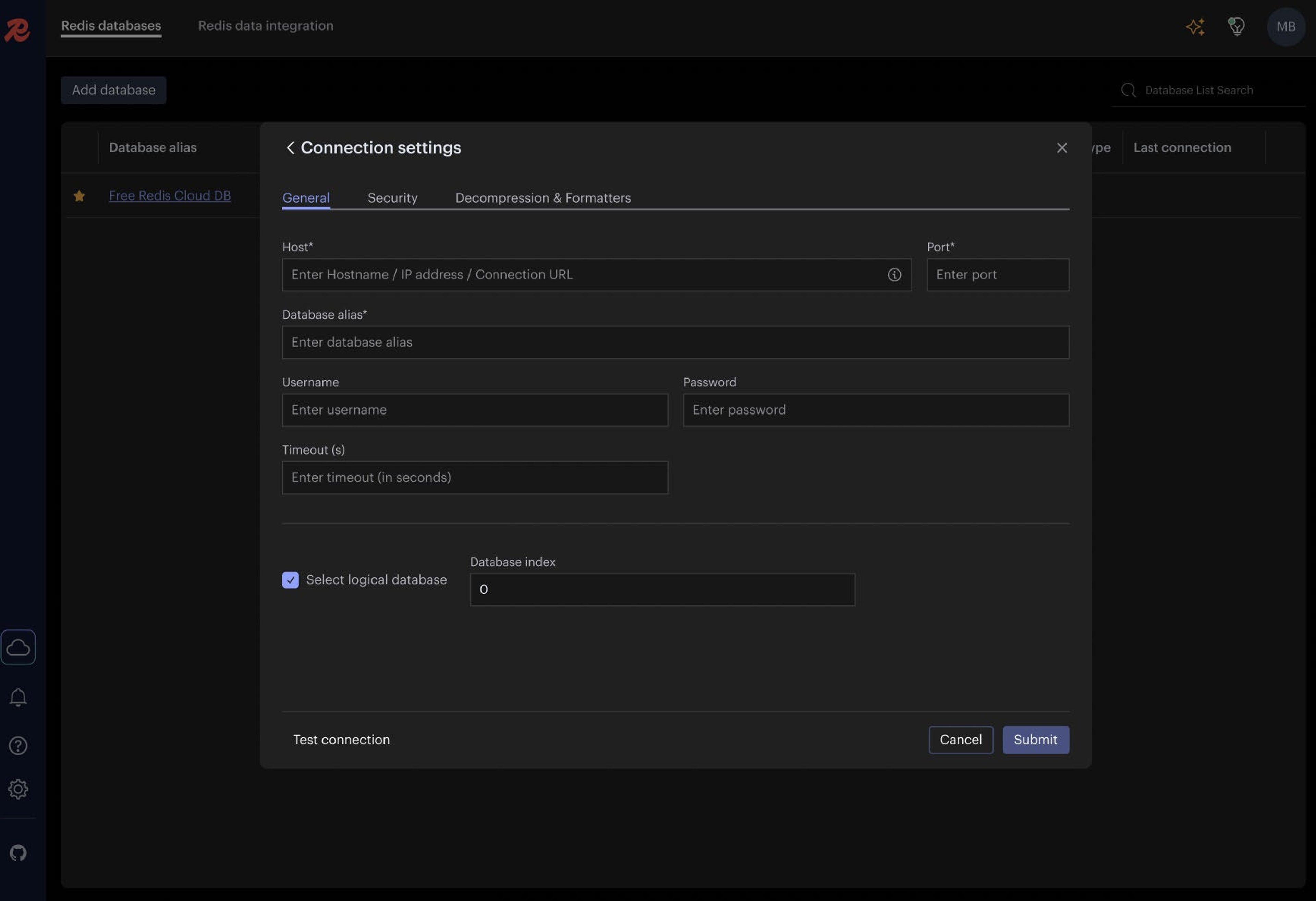This screenshot has height=901, width=1316.
Task: Uncheck Select logical database checkbox
Action: point(291,580)
